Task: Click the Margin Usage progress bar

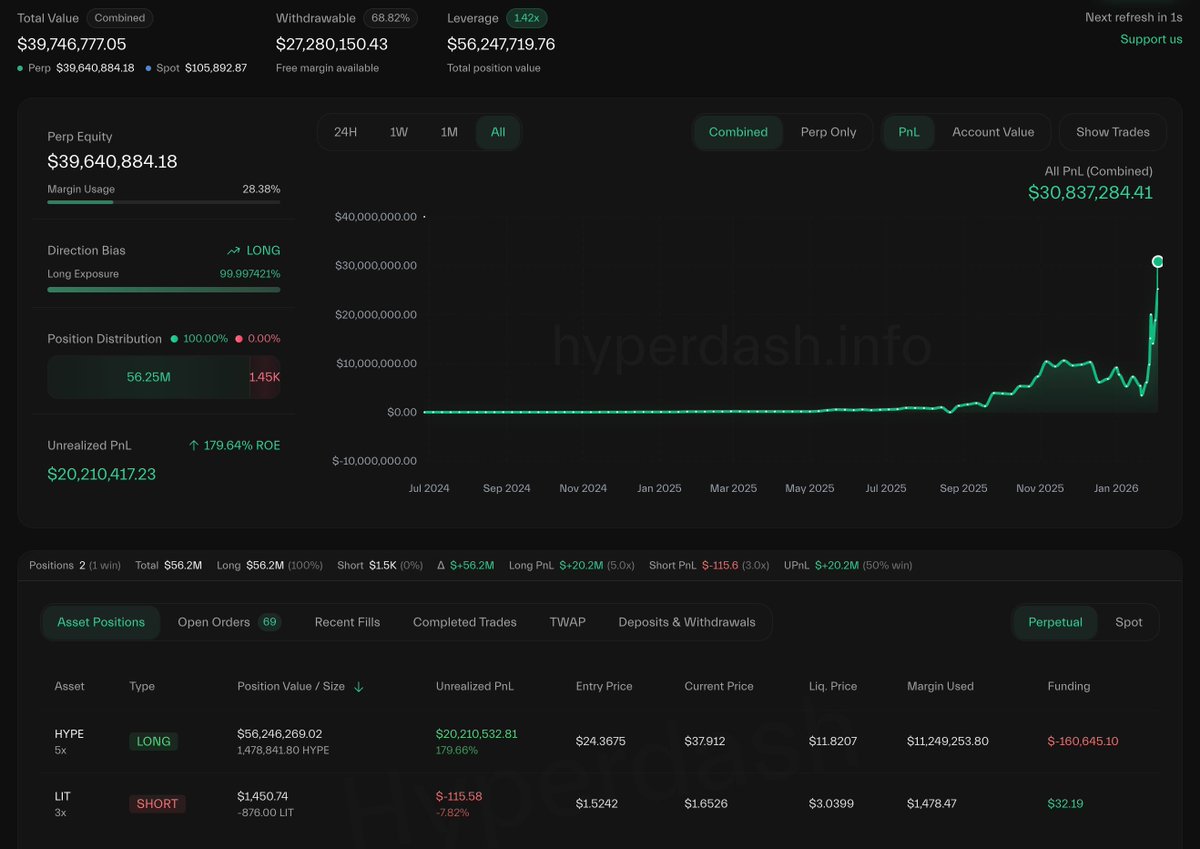Action: pos(163,202)
